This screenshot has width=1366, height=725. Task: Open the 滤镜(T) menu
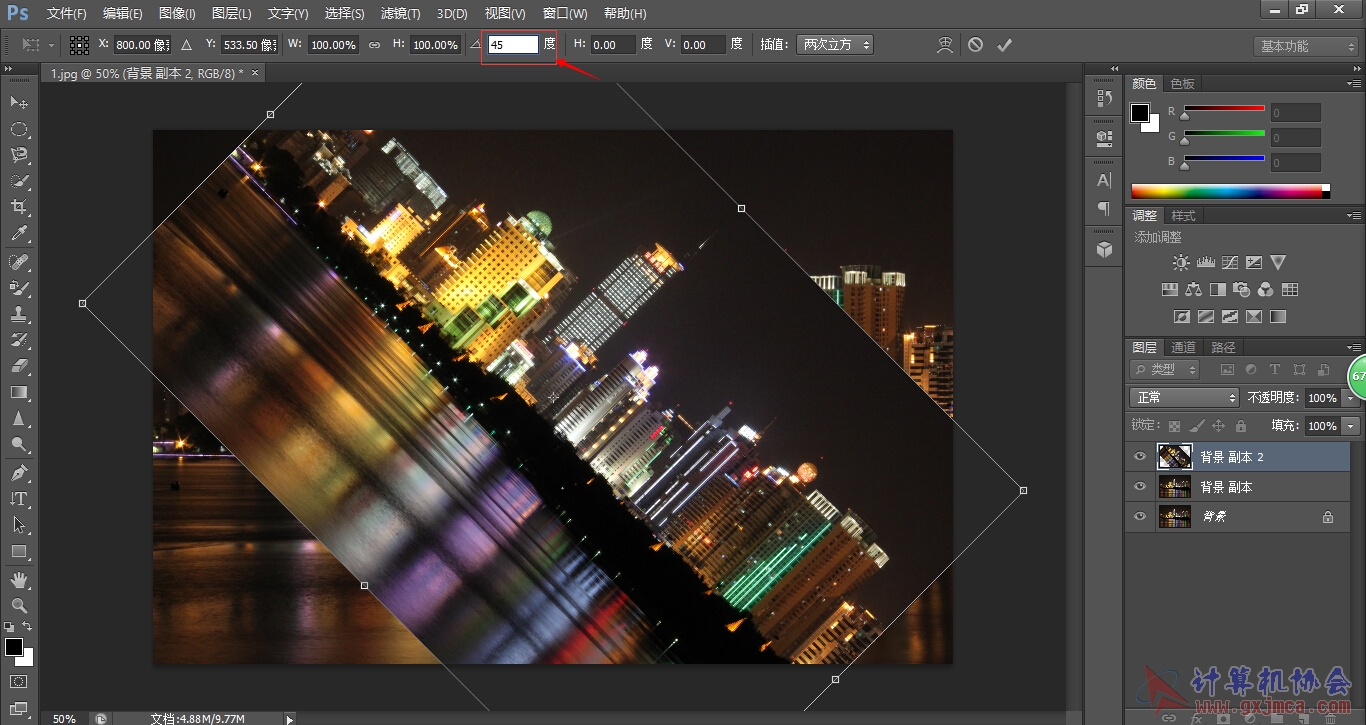pyautogui.click(x=401, y=14)
